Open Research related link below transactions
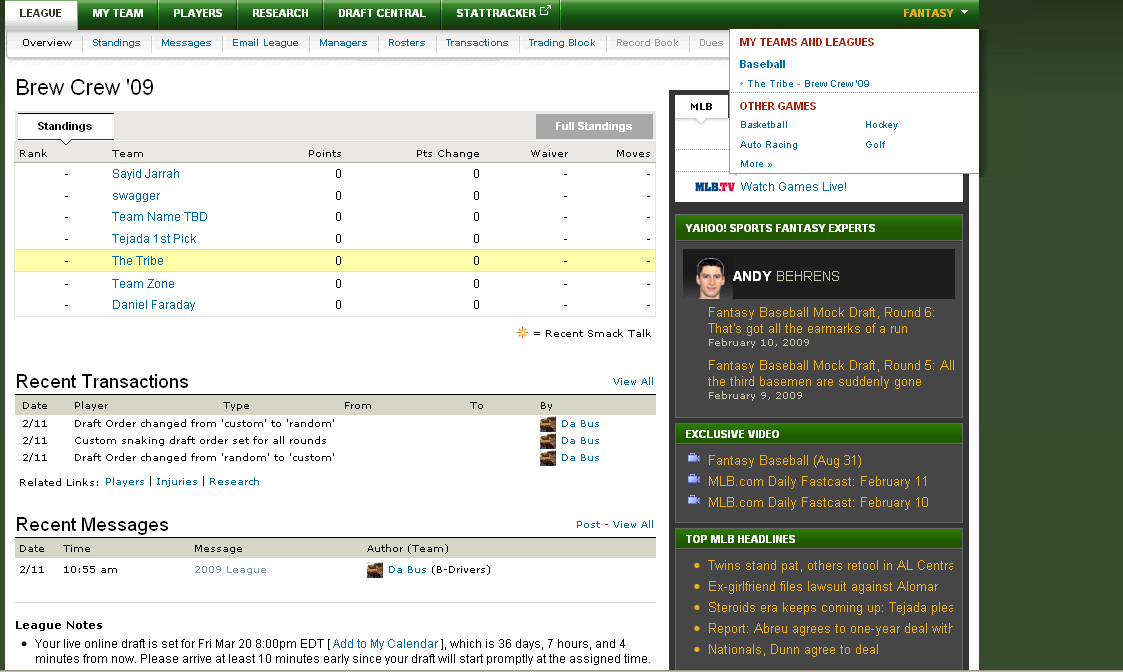Image resolution: width=1123 pixels, height=672 pixels. tap(234, 481)
